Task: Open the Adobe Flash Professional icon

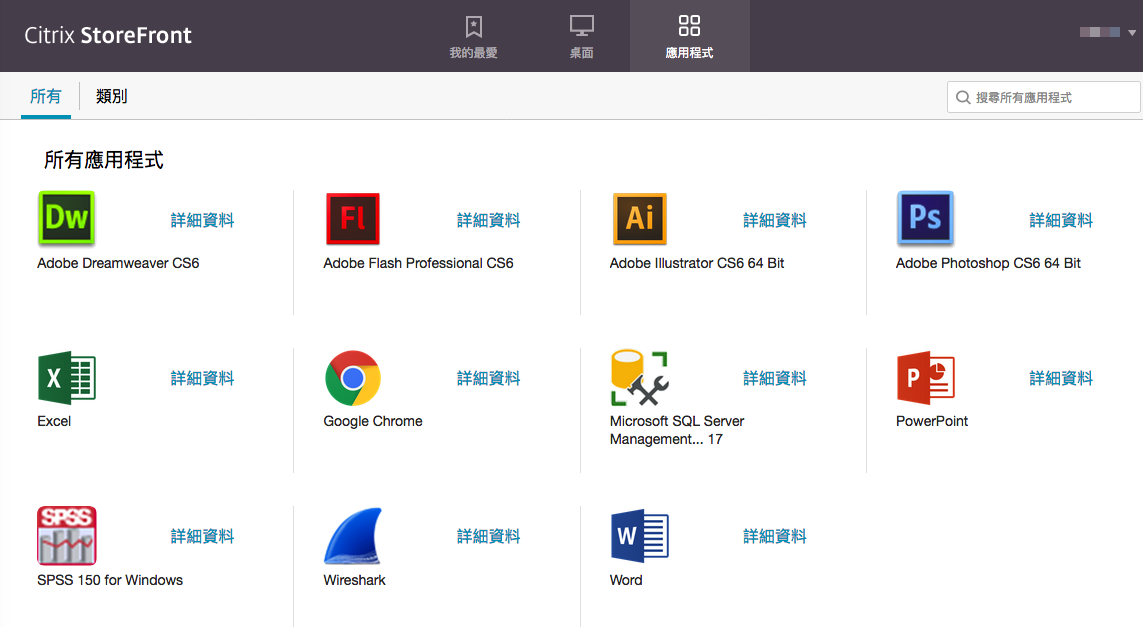Action: click(x=352, y=219)
